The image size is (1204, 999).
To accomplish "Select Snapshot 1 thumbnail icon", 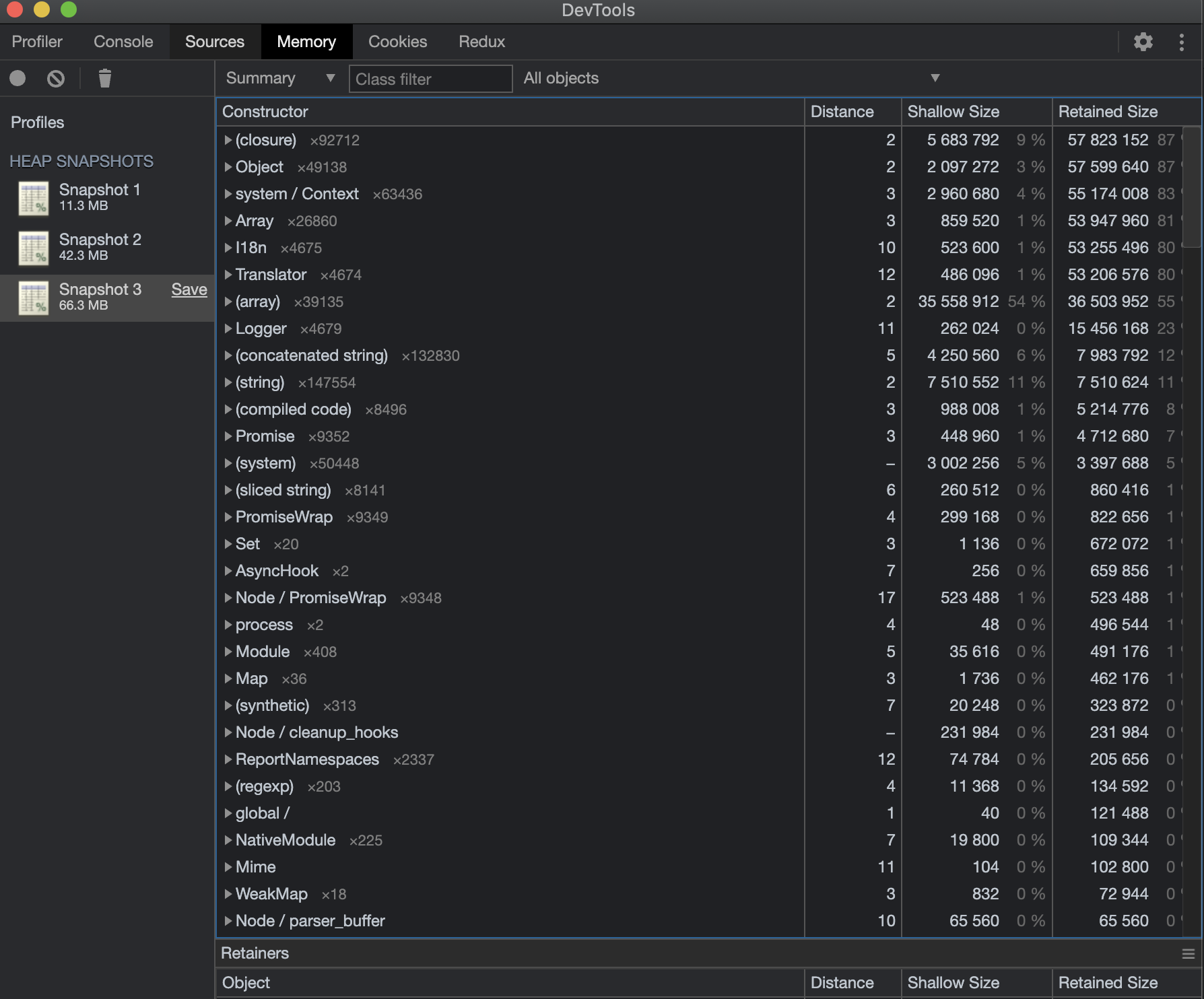I will pos(34,198).
